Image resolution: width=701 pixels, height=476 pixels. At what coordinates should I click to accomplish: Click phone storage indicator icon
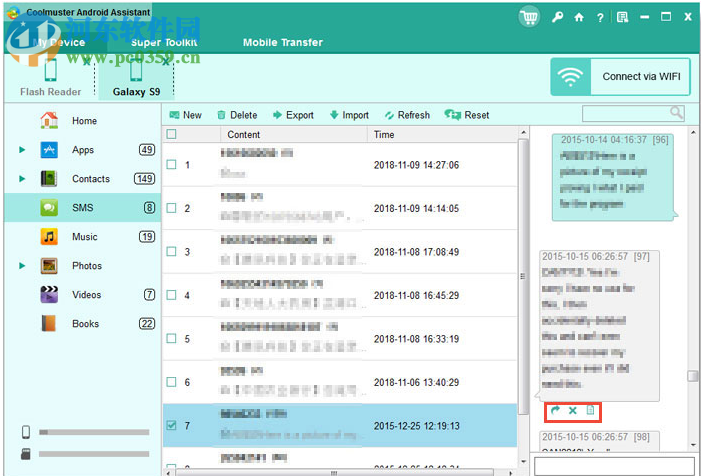pyautogui.click(x=26, y=432)
